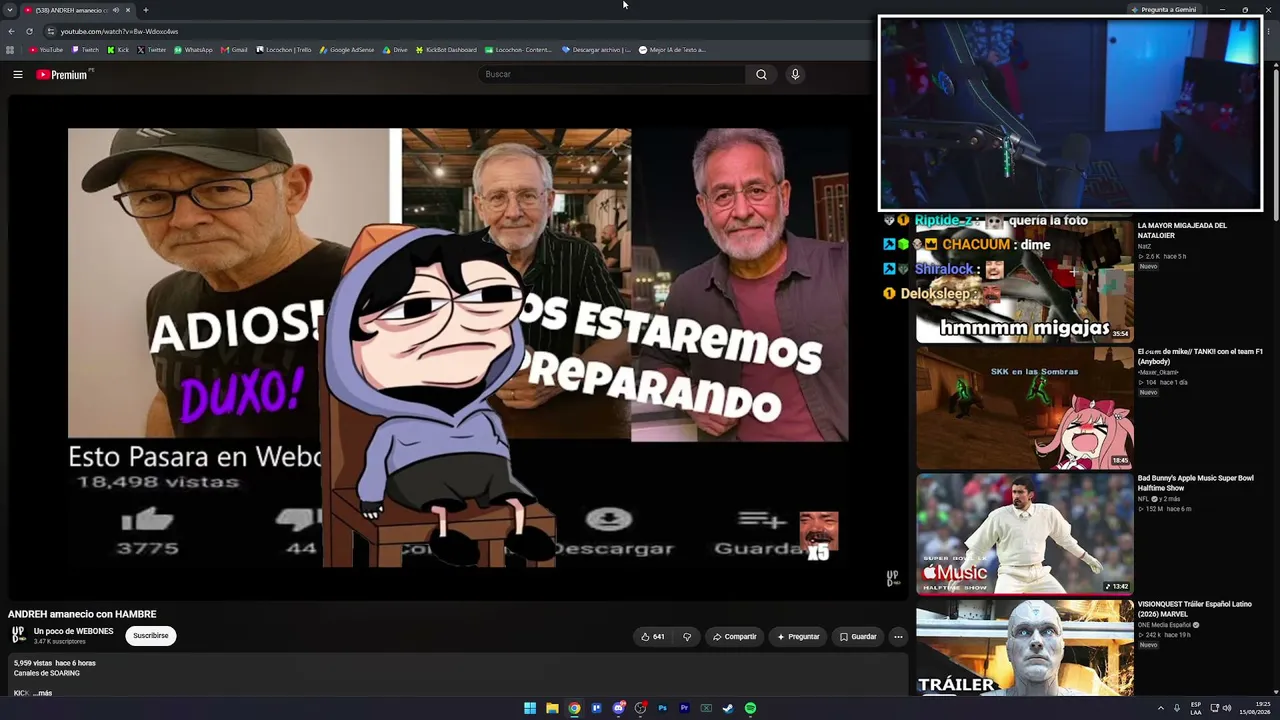The image size is (1280, 720).
Task: Open El cum de mike TANK thumbnail
Action: pos(1025,408)
